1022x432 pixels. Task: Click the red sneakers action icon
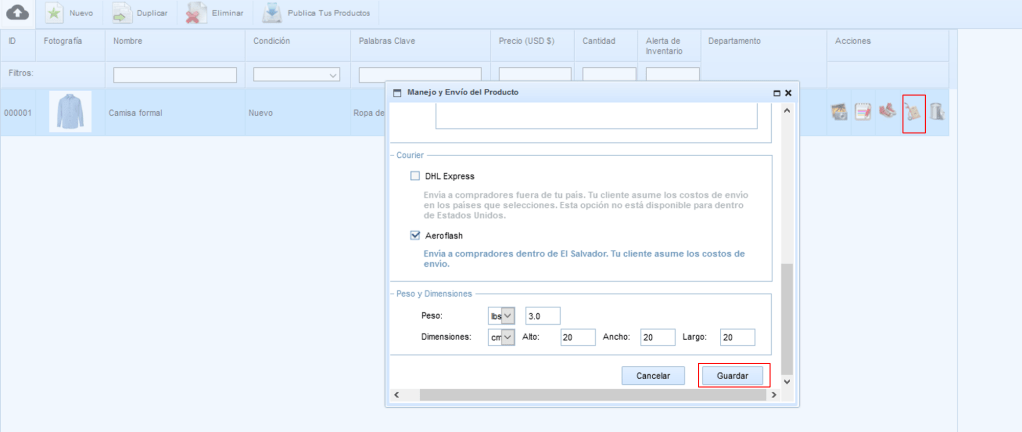point(887,112)
